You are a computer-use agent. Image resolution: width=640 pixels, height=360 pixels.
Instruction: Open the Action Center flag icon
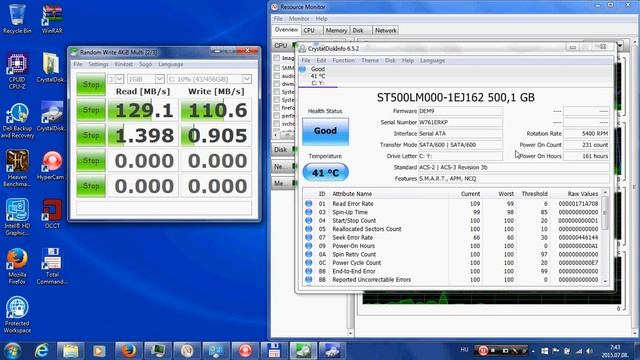[556, 351]
